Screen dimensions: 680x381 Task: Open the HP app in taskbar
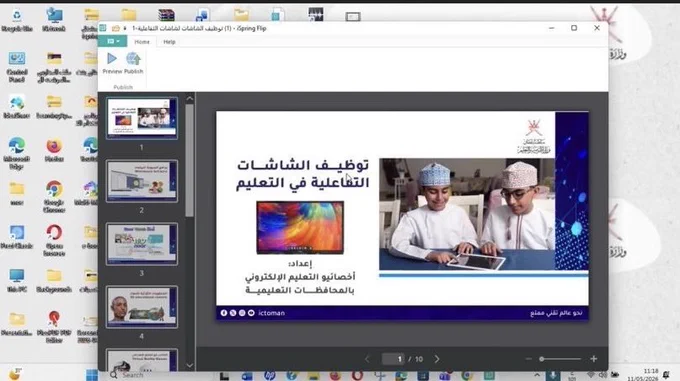pos(269,375)
